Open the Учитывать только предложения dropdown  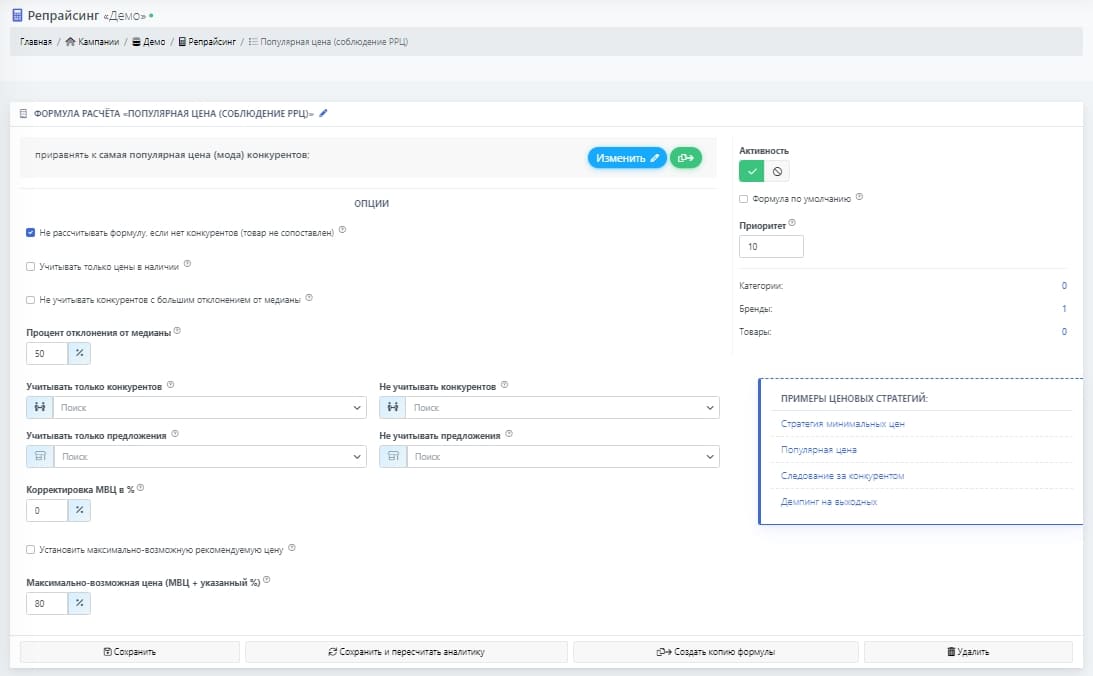tap(210, 456)
